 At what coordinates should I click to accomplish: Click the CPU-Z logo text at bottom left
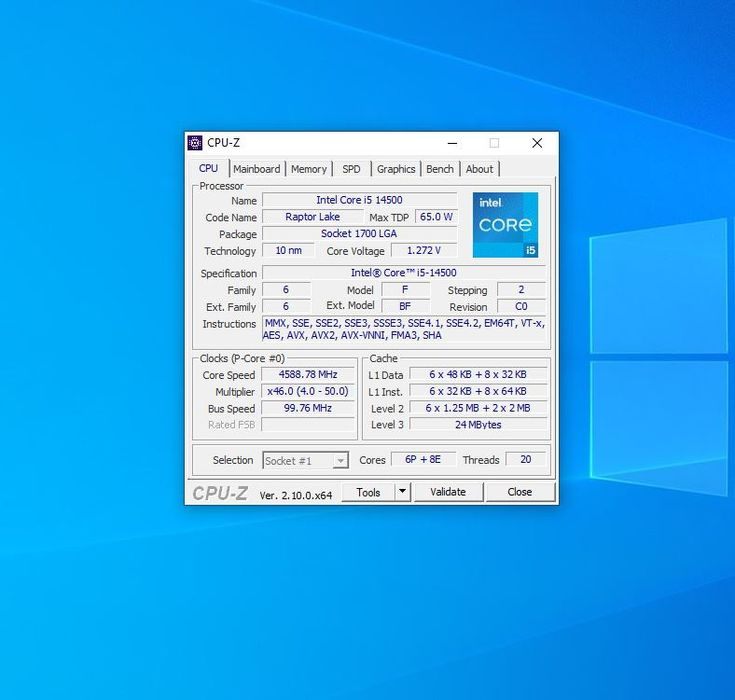pyautogui.click(x=220, y=493)
